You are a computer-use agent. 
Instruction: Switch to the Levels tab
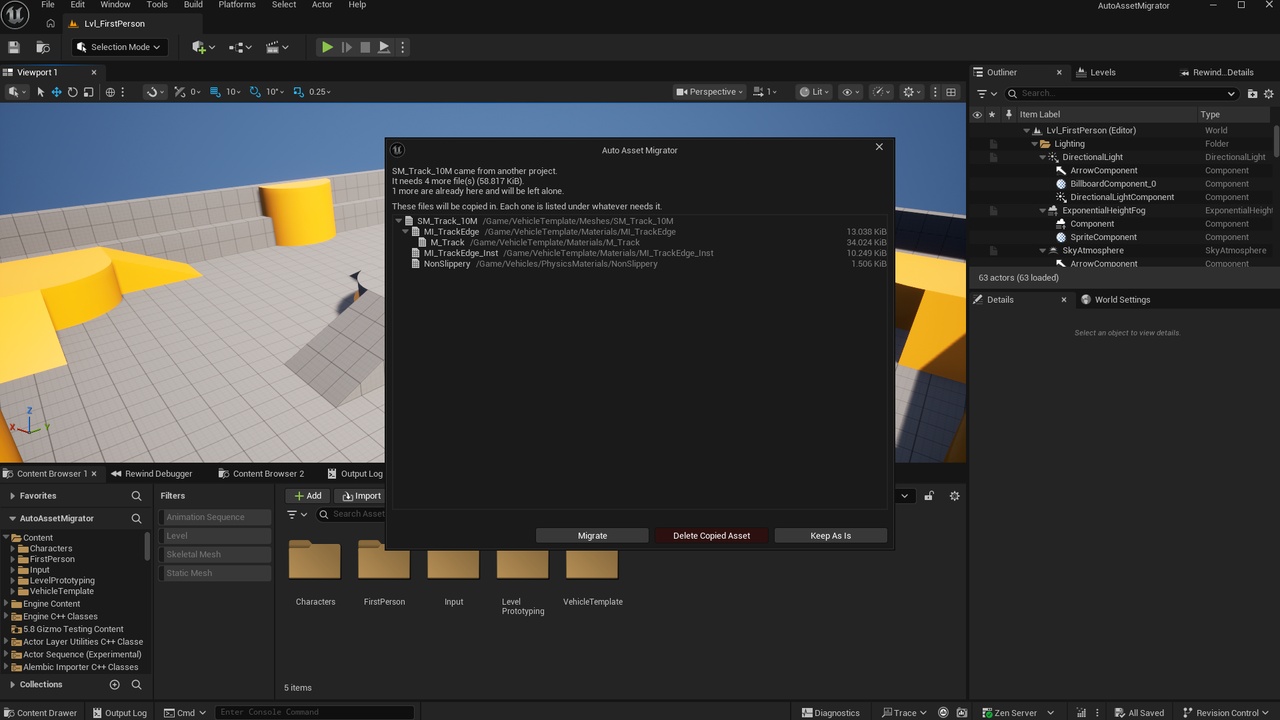coord(1102,72)
